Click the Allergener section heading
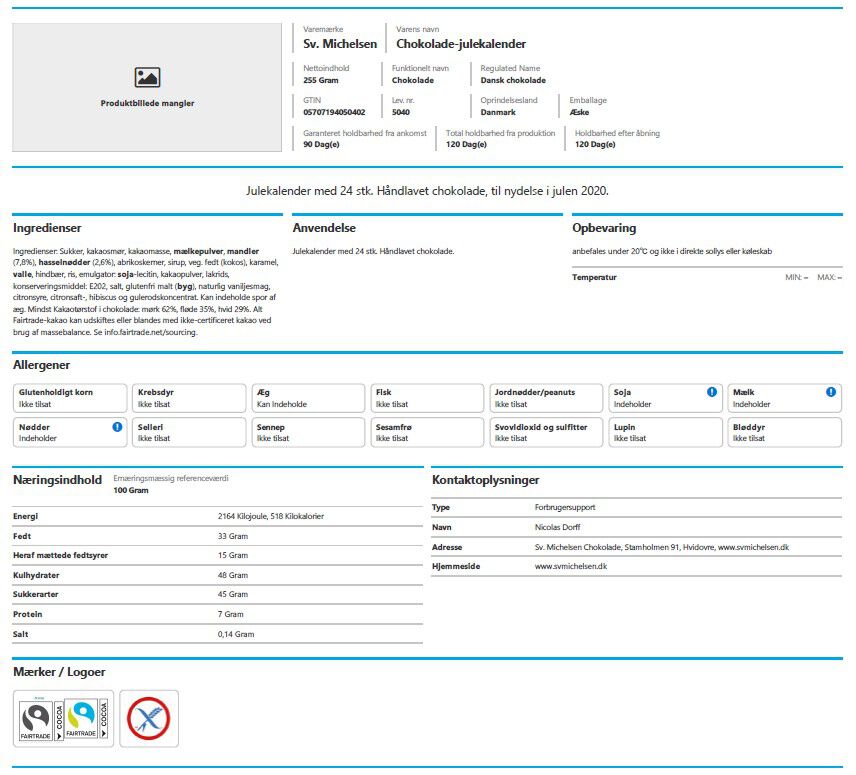 (x=41, y=365)
